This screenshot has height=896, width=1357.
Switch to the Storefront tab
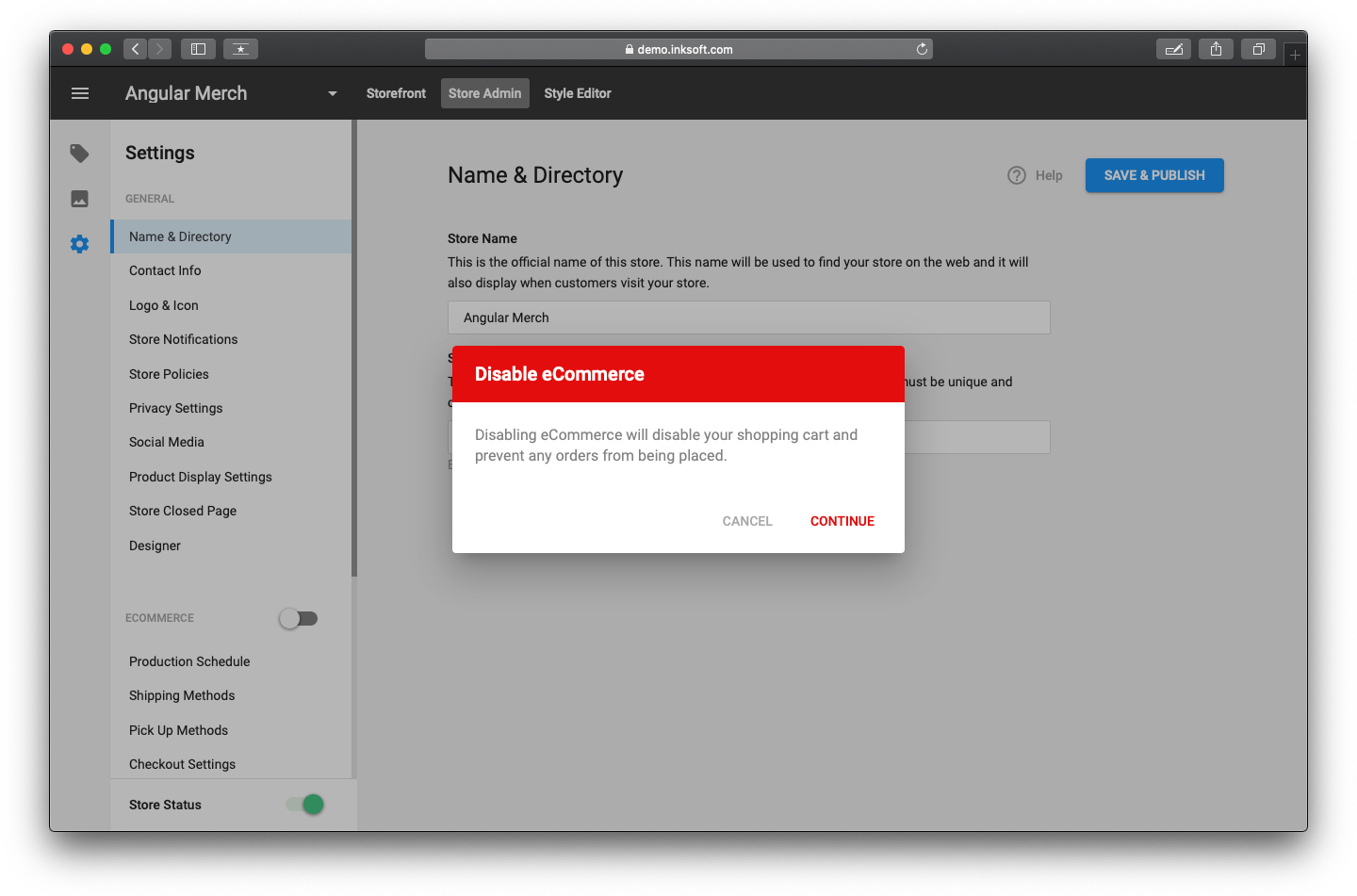tap(396, 93)
